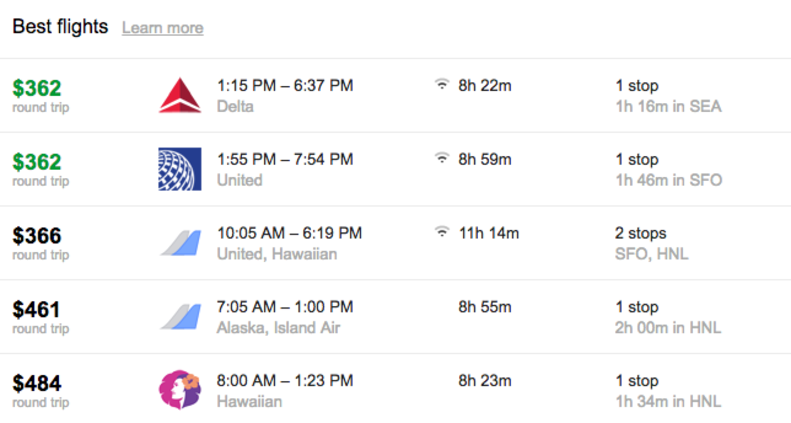791x423 pixels.
Task: Select the $362 Delta flight price
Action: 37,88
